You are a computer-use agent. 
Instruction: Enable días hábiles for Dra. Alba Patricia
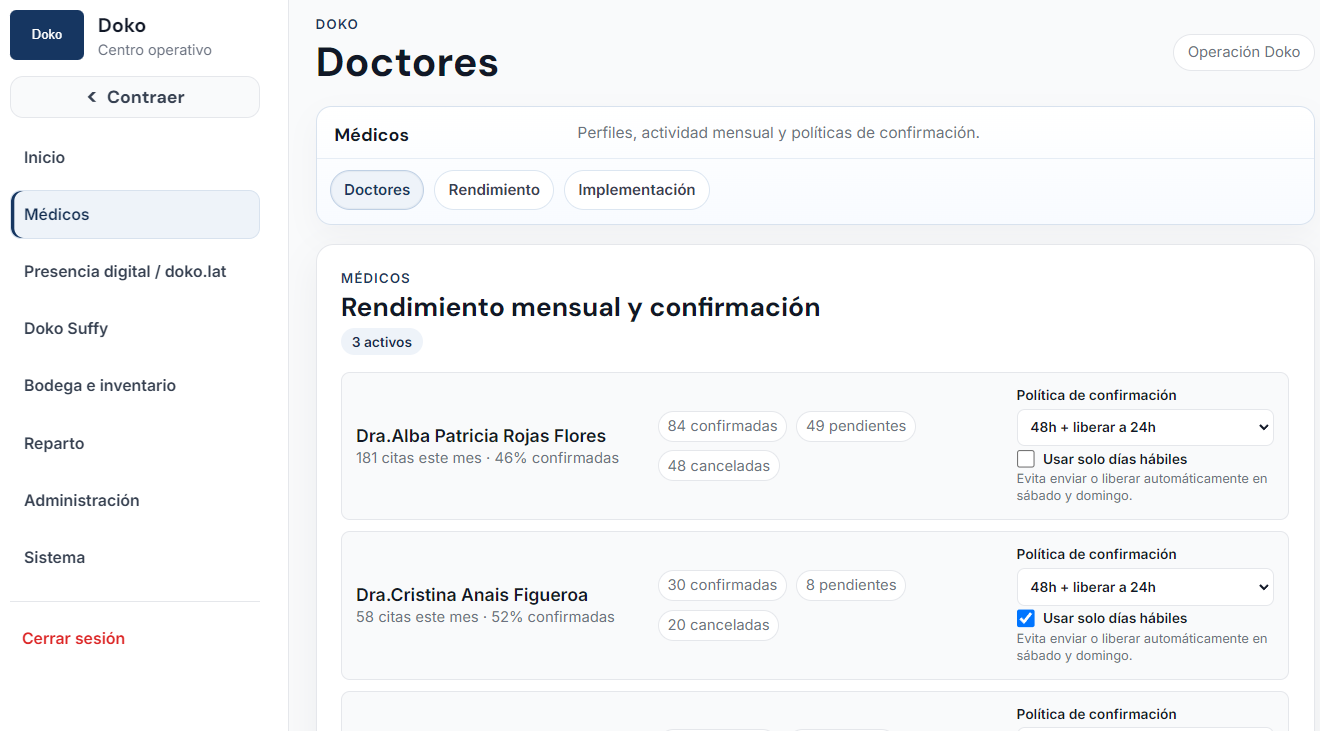click(1026, 459)
